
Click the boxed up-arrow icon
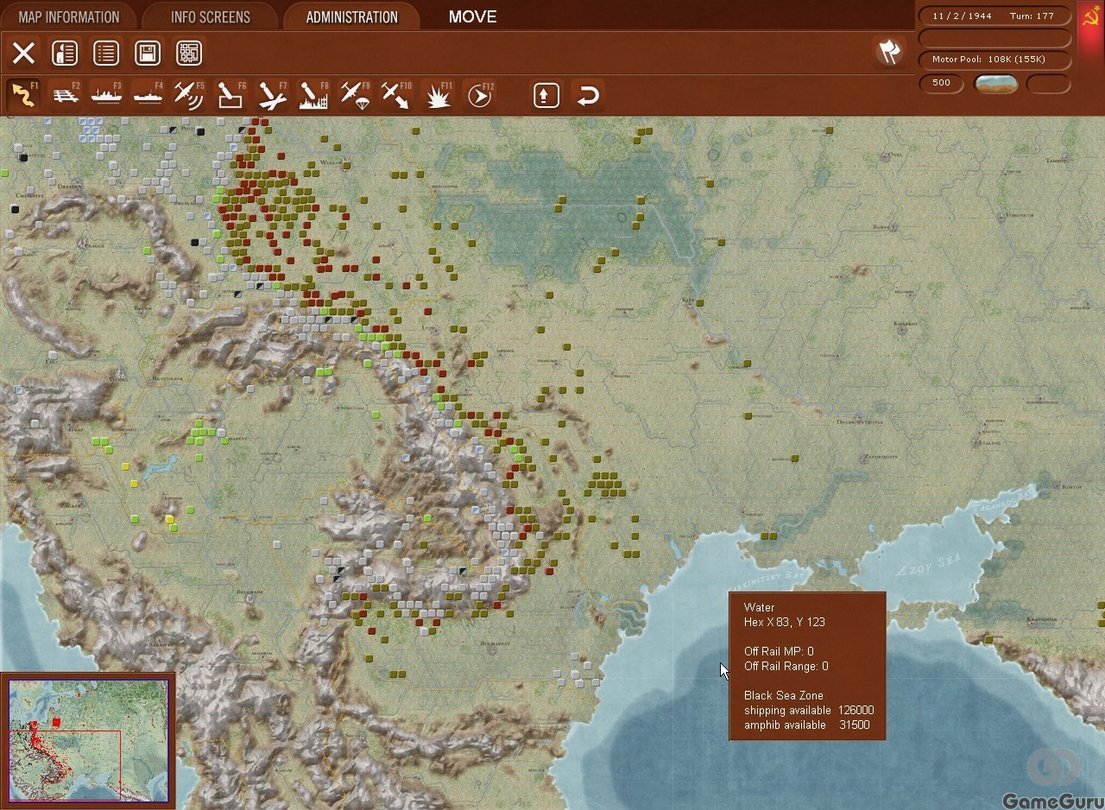[546, 95]
